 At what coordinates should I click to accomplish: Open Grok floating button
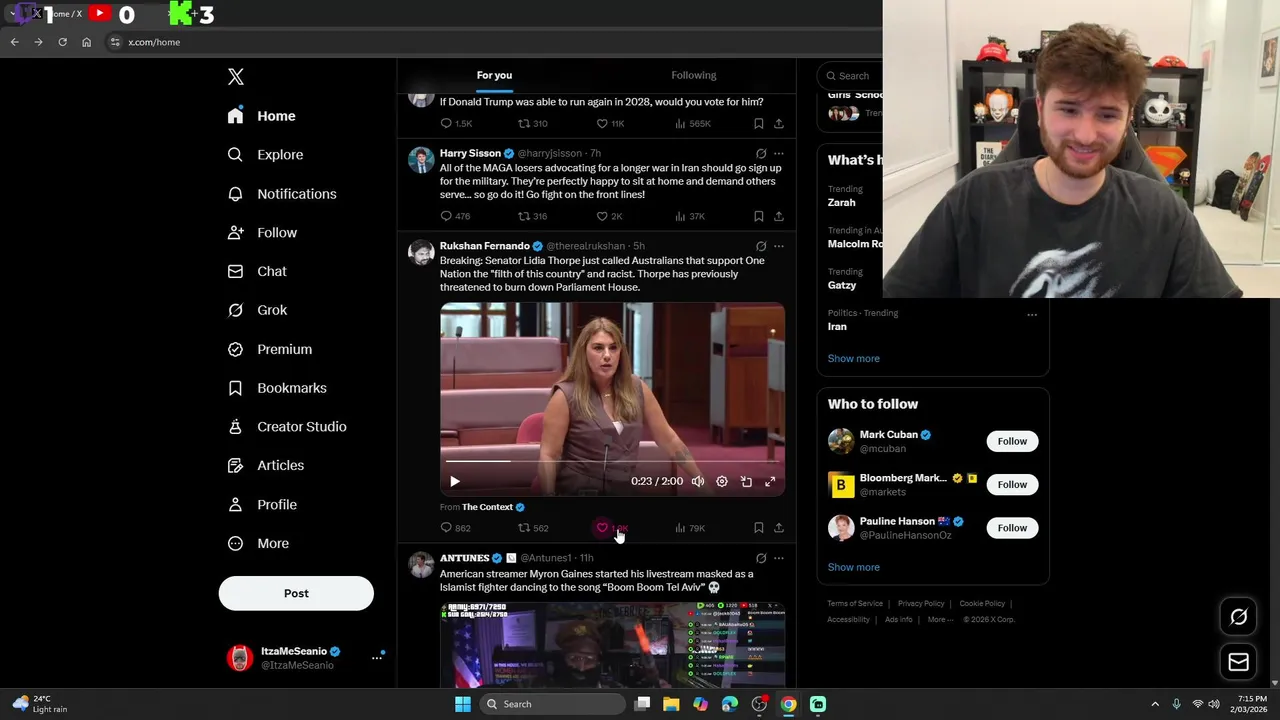click(1238, 617)
